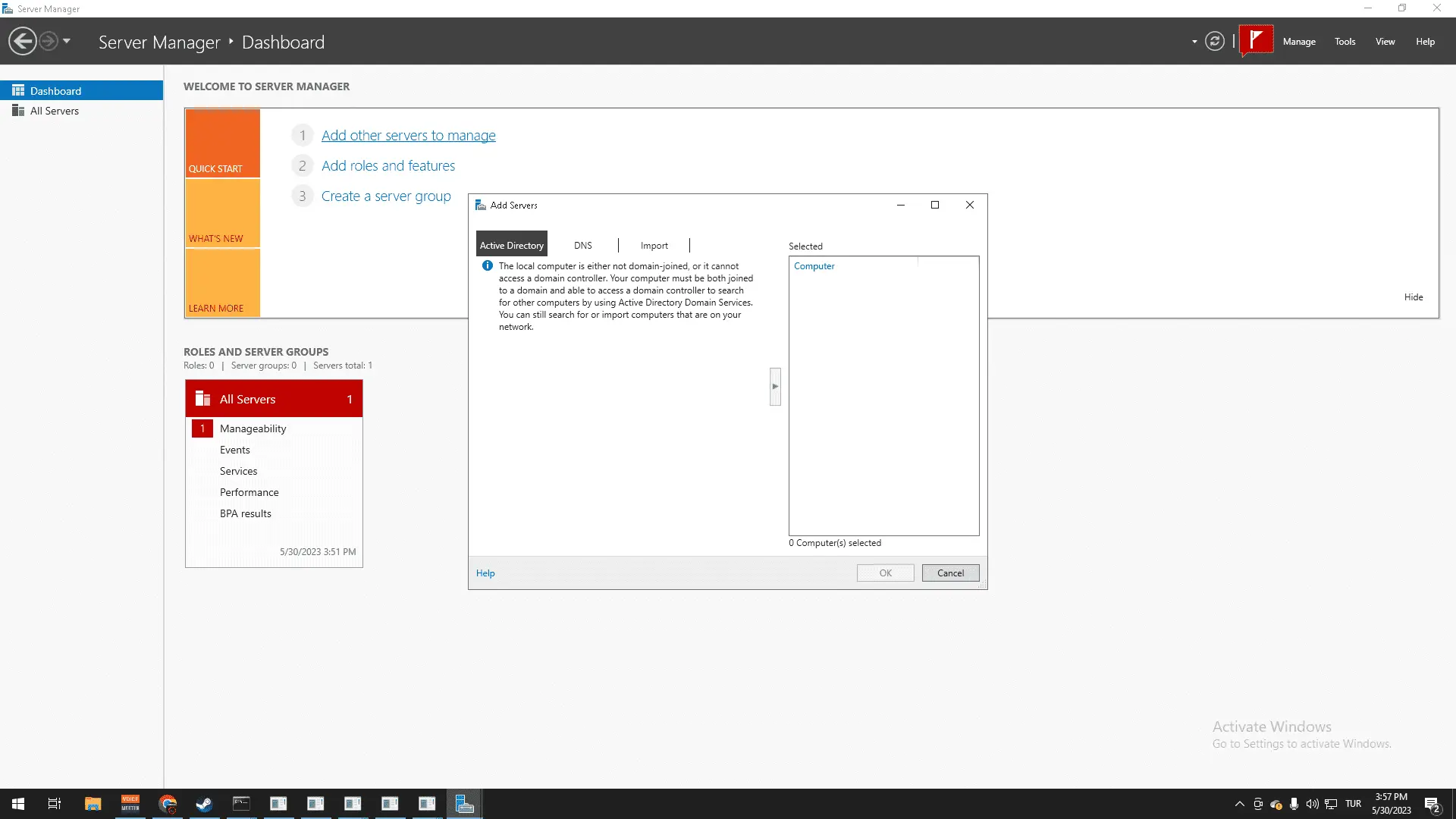Open the View menu

tap(1385, 42)
